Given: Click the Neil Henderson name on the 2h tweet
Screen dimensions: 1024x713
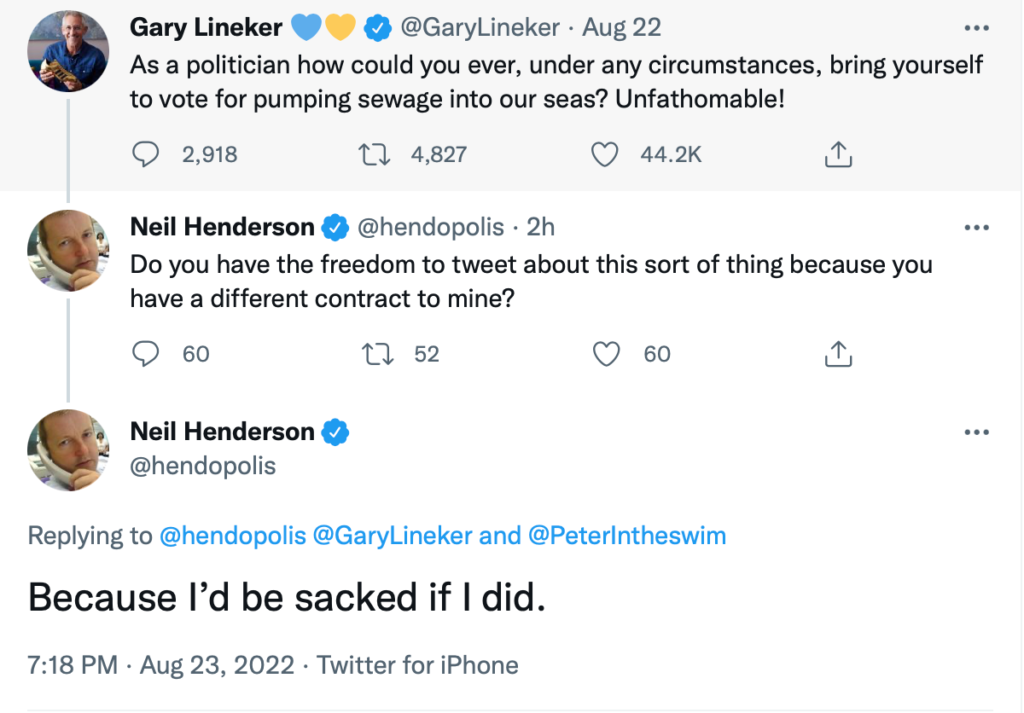Looking at the screenshot, I should pos(222,227).
